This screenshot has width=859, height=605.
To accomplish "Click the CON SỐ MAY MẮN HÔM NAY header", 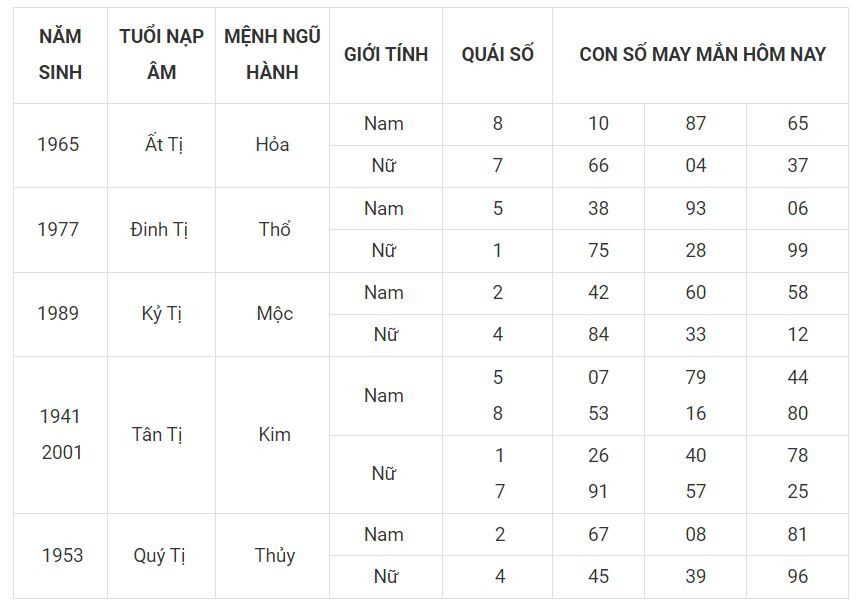I will click(702, 54).
